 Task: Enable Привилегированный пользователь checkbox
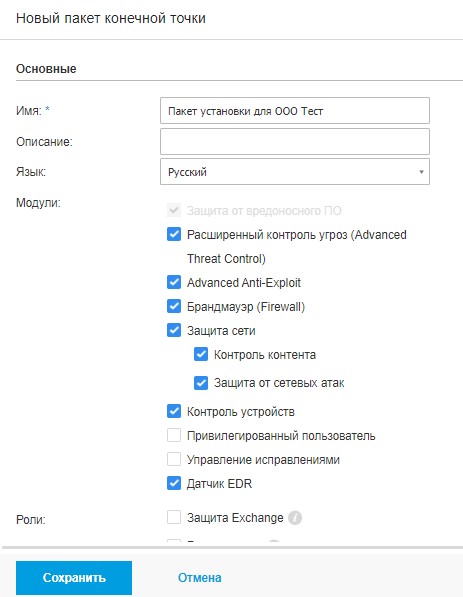[174, 435]
